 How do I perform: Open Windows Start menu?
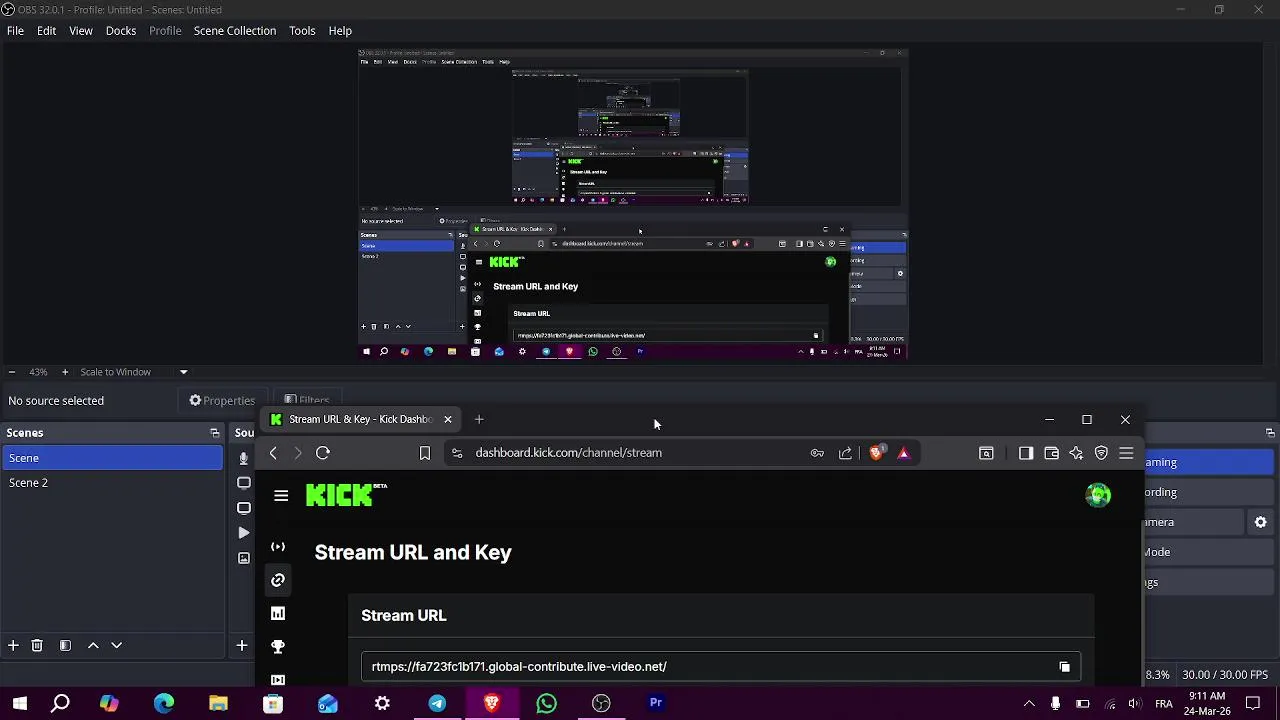20,703
